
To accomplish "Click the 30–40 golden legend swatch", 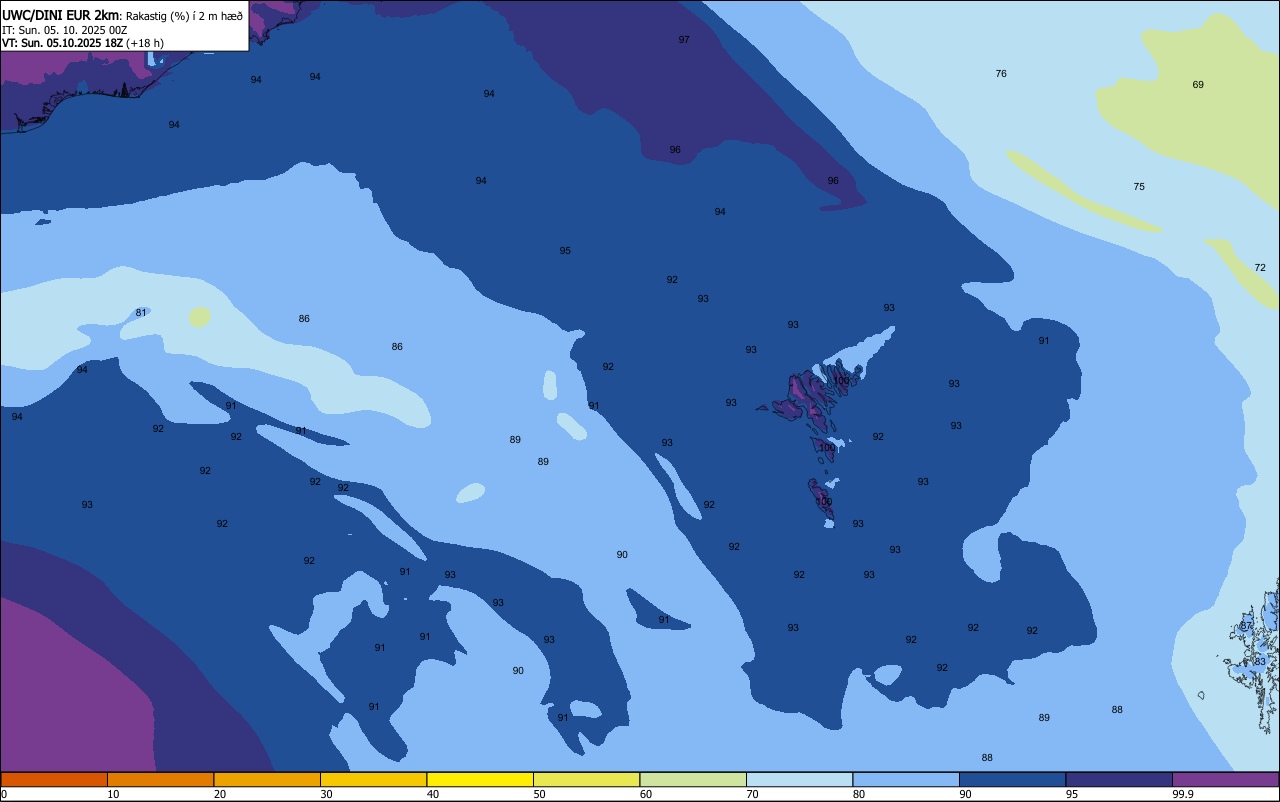I will point(373,779).
